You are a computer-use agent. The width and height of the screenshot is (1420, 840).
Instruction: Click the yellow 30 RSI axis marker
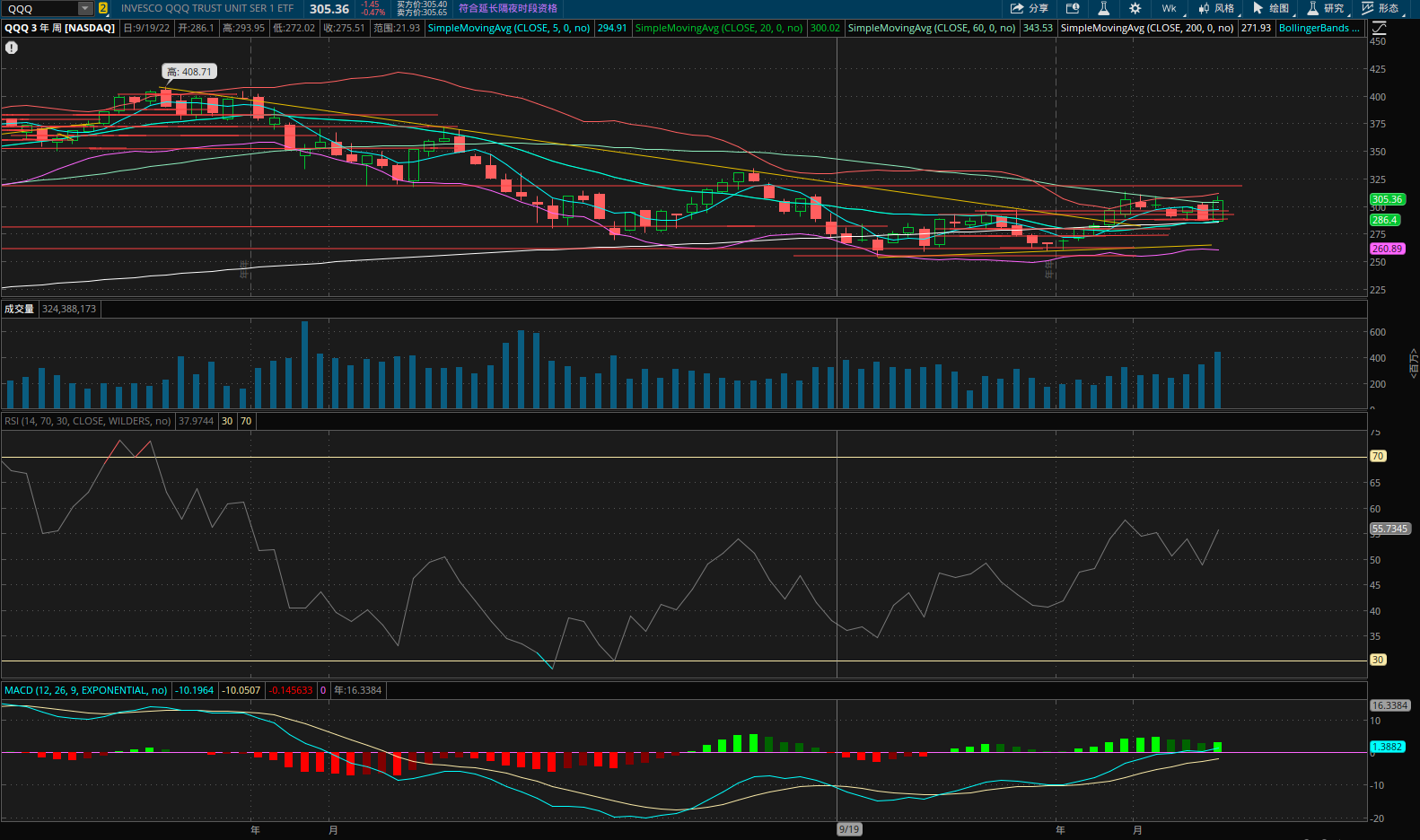pos(1378,660)
